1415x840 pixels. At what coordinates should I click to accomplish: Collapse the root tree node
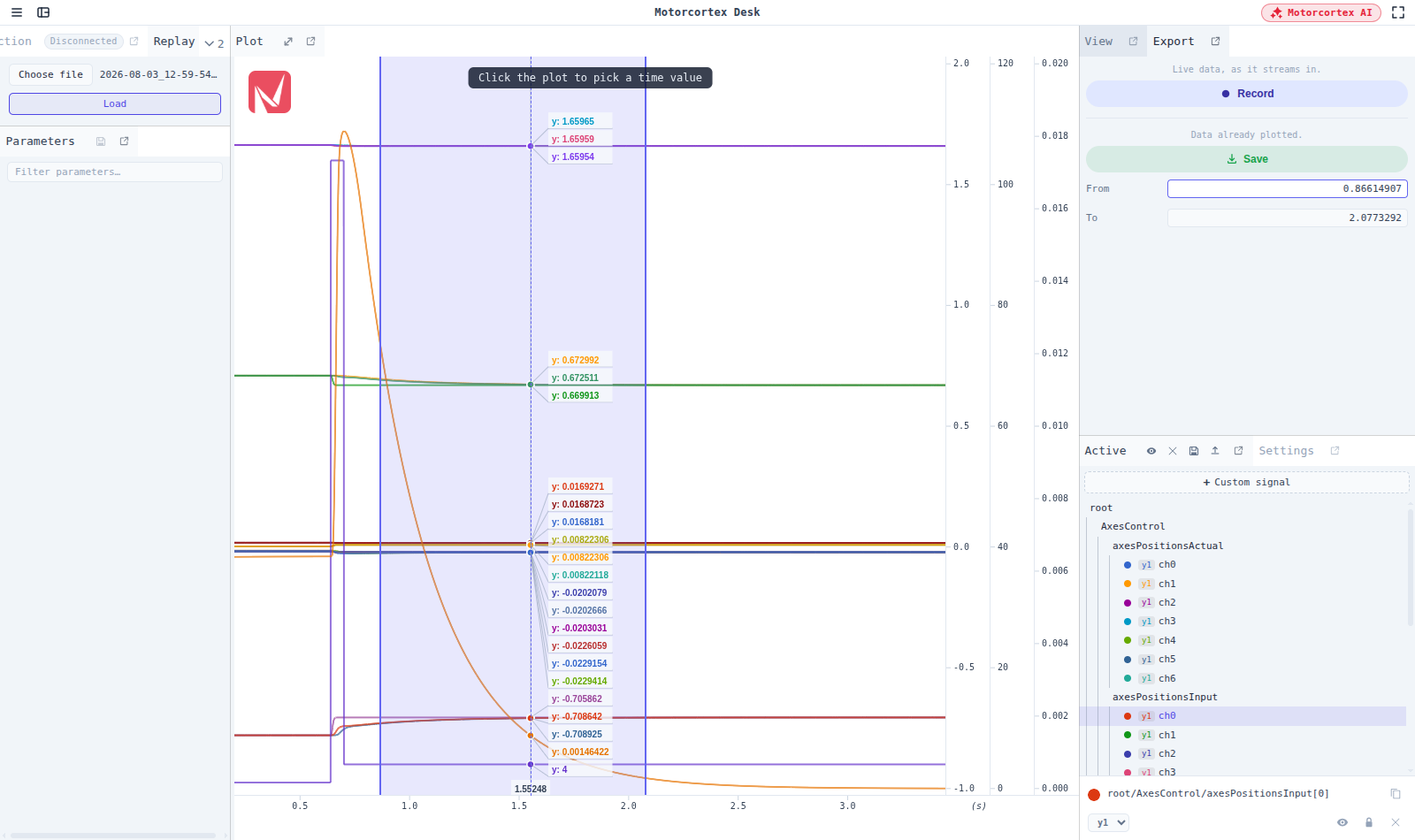point(1101,508)
